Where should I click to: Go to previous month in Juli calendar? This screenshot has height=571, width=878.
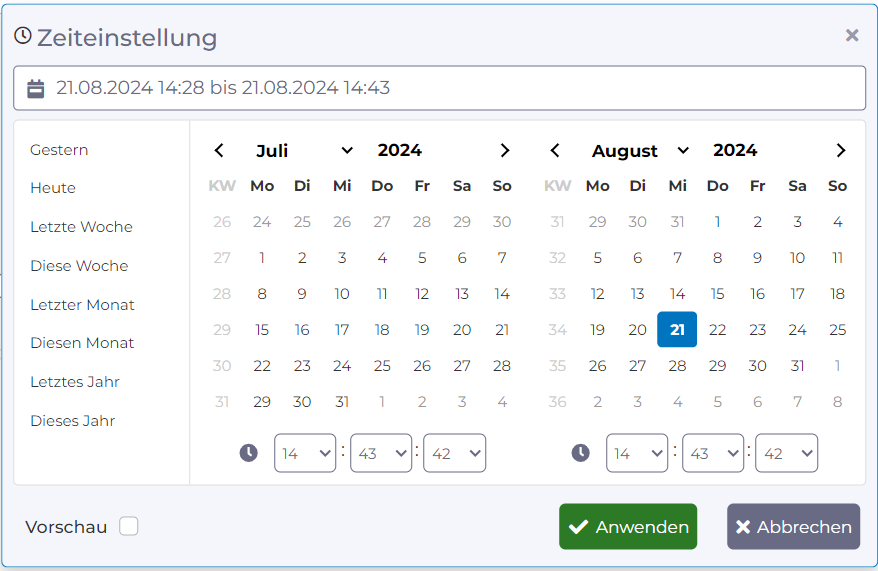(x=219, y=151)
